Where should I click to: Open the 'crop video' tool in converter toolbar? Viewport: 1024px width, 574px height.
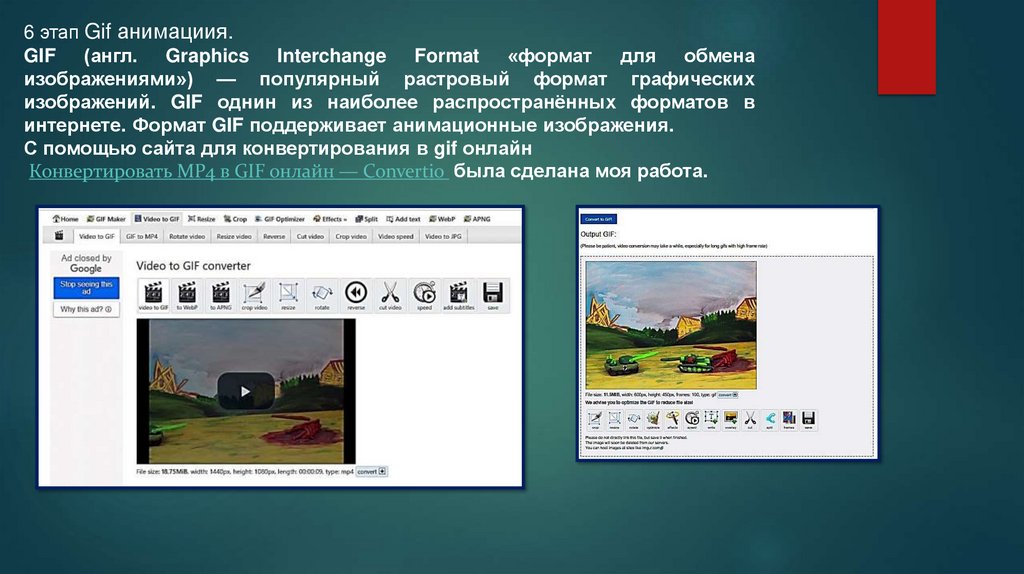coord(255,295)
